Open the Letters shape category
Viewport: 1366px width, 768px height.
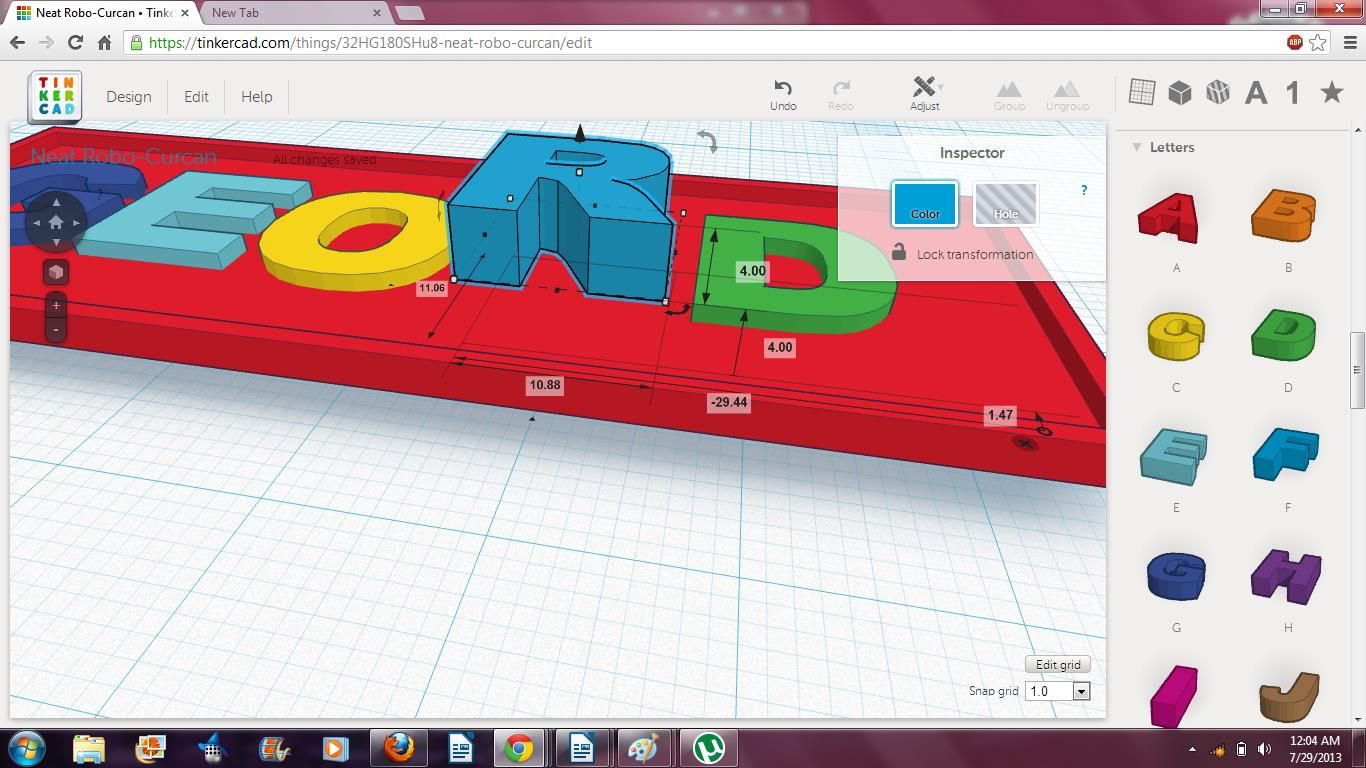pos(1256,92)
